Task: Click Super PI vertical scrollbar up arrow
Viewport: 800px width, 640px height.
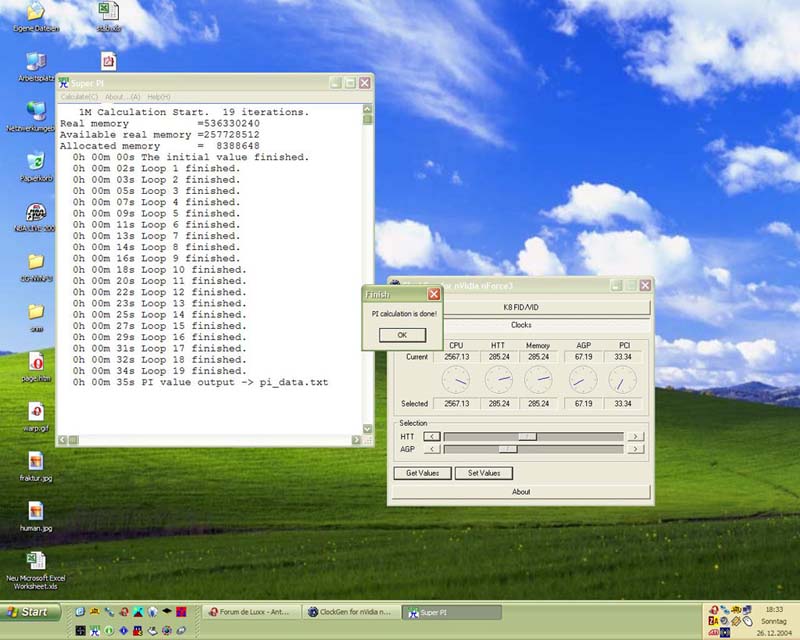Action: 367,109
